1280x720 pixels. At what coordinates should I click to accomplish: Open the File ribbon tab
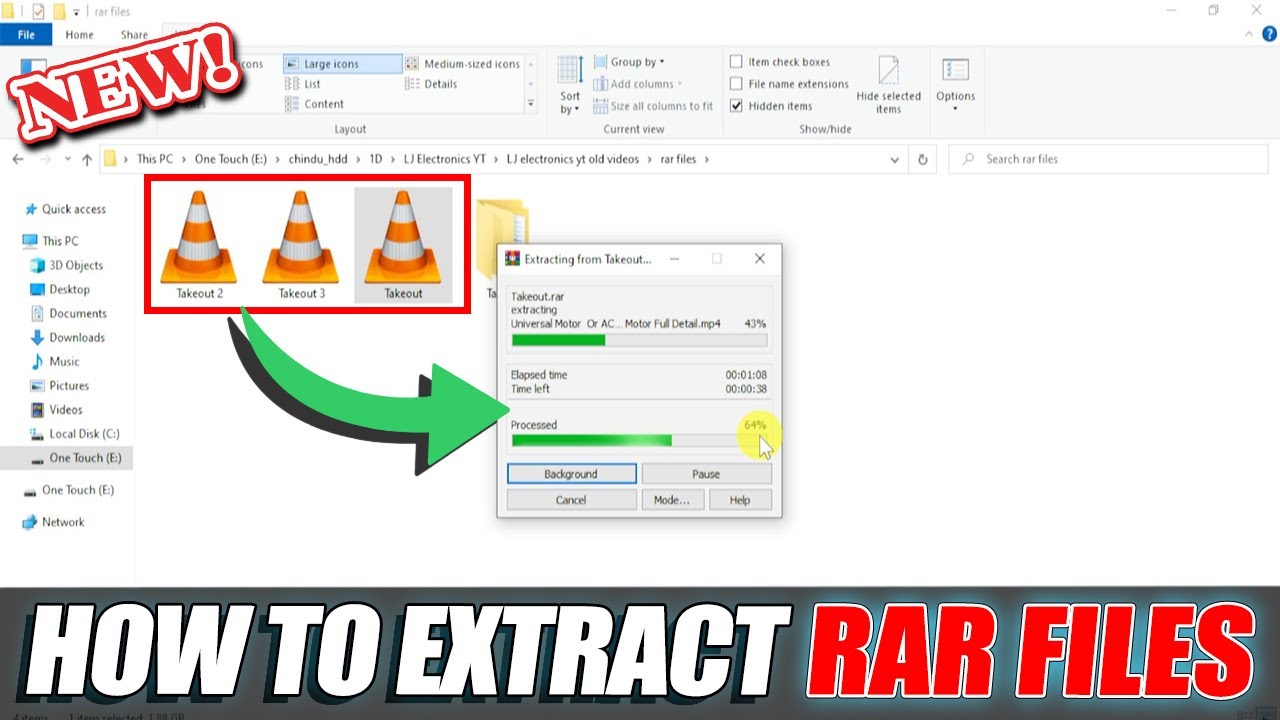pos(26,34)
